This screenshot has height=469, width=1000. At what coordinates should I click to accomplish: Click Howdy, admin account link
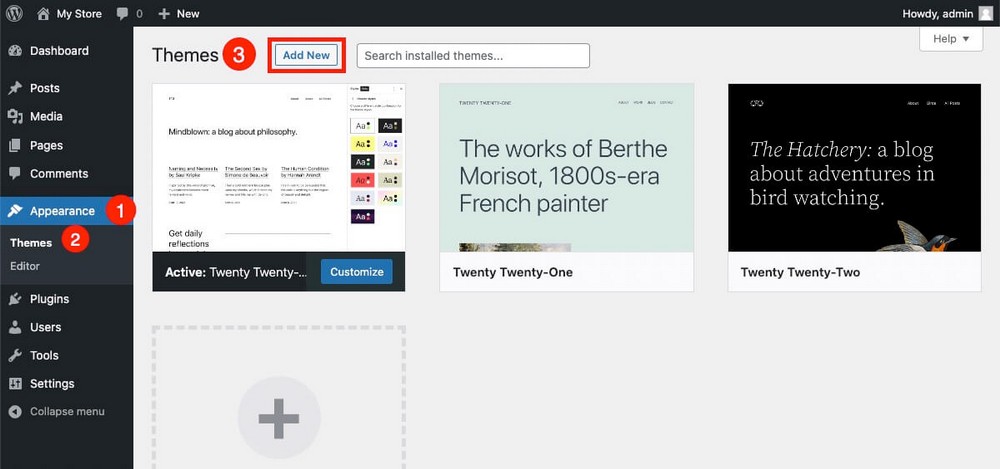tap(938, 13)
